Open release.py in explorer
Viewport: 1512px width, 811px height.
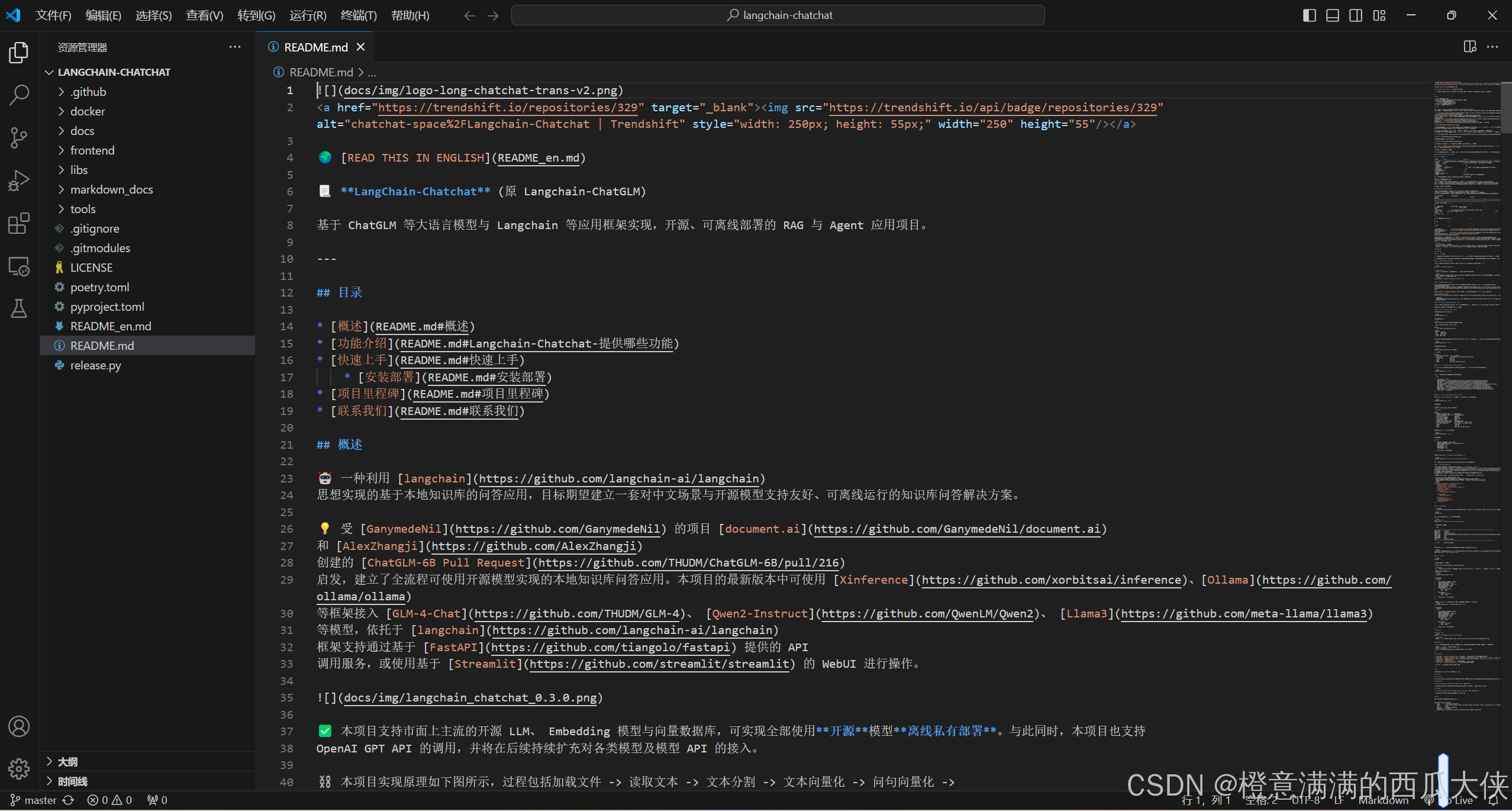click(x=148, y=365)
